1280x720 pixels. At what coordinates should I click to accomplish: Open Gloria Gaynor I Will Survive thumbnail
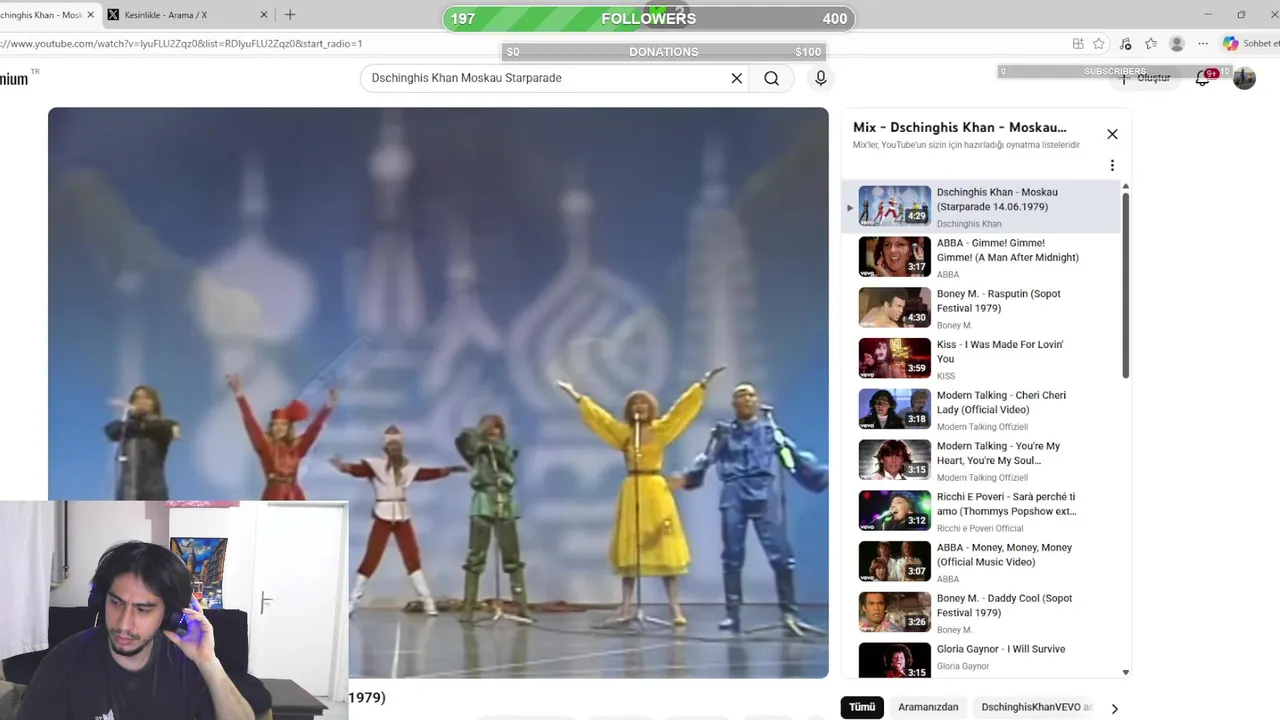tap(894, 661)
